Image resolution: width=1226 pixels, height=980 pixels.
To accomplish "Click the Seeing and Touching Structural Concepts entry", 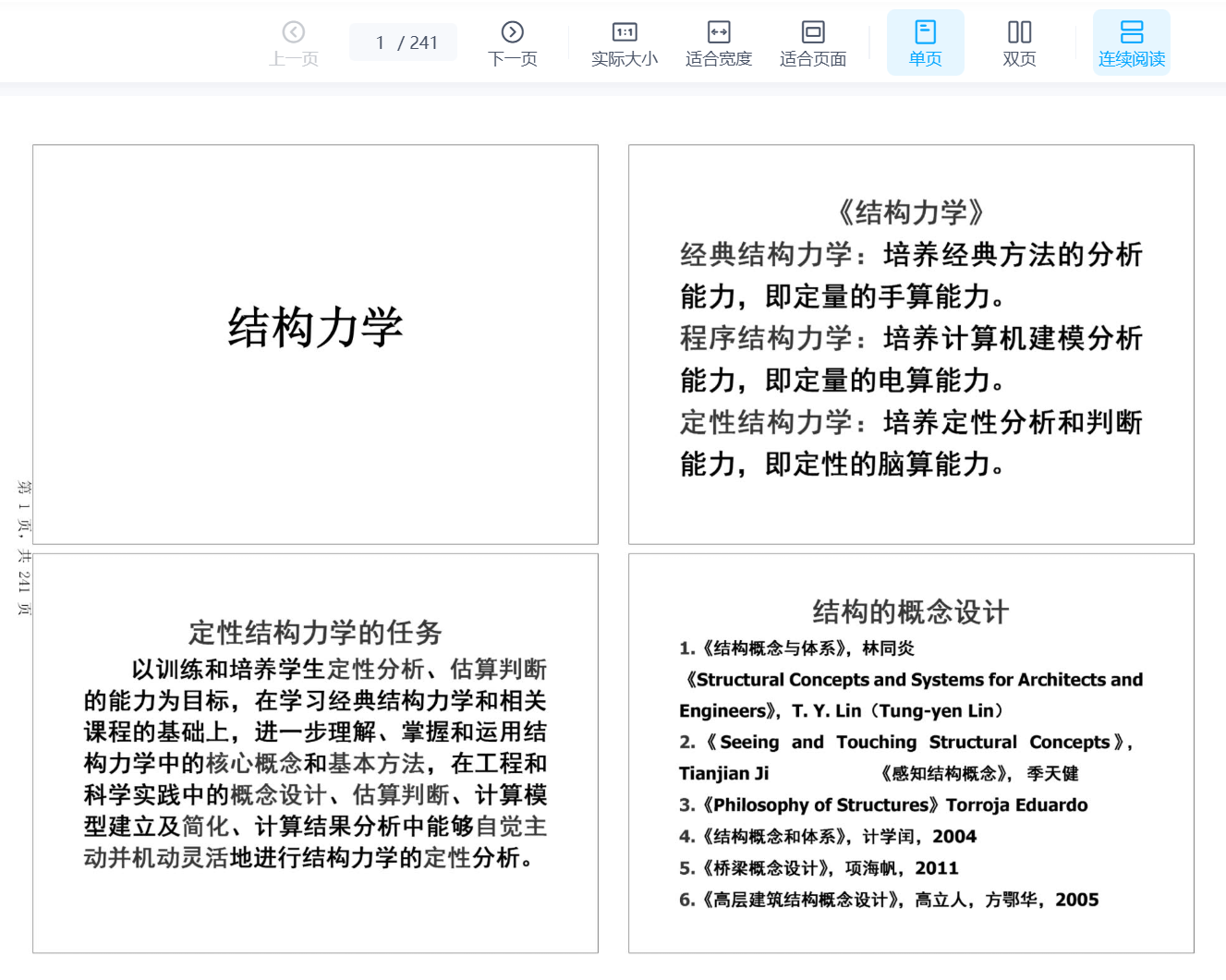I will point(905,743).
